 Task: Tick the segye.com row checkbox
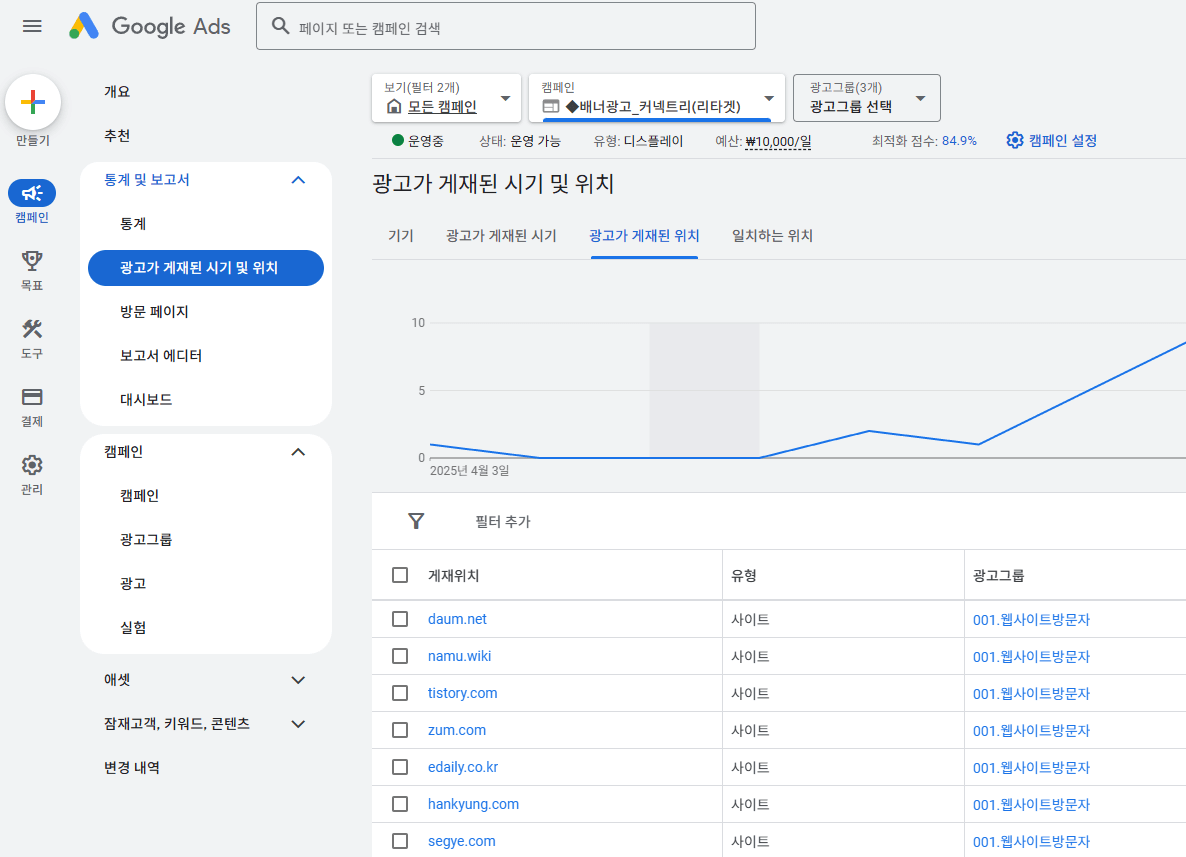400,841
